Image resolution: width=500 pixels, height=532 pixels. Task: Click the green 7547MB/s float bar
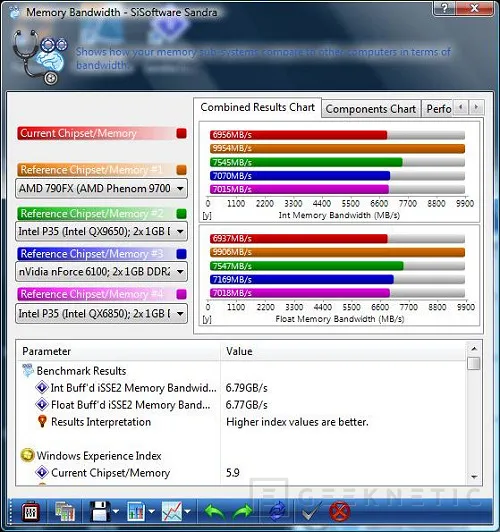click(x=307, y=266)
